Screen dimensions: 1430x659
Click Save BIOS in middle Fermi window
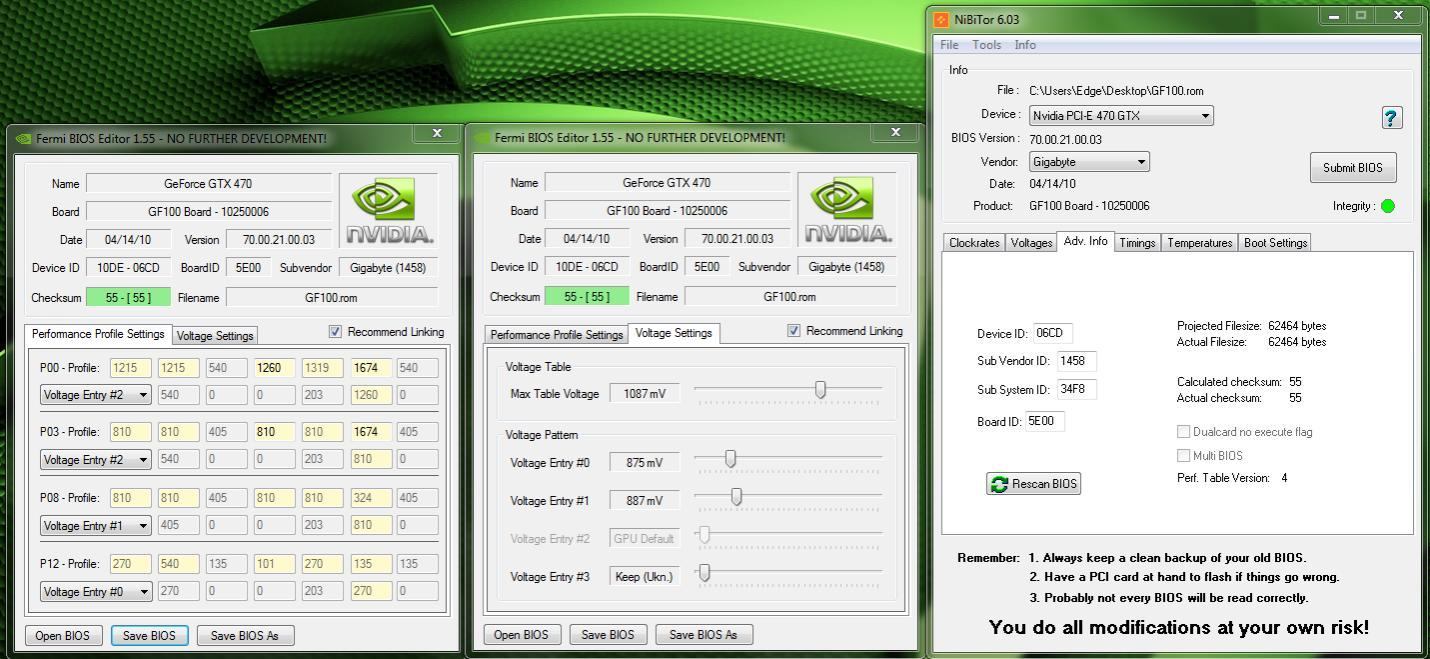tap(608, 635)
